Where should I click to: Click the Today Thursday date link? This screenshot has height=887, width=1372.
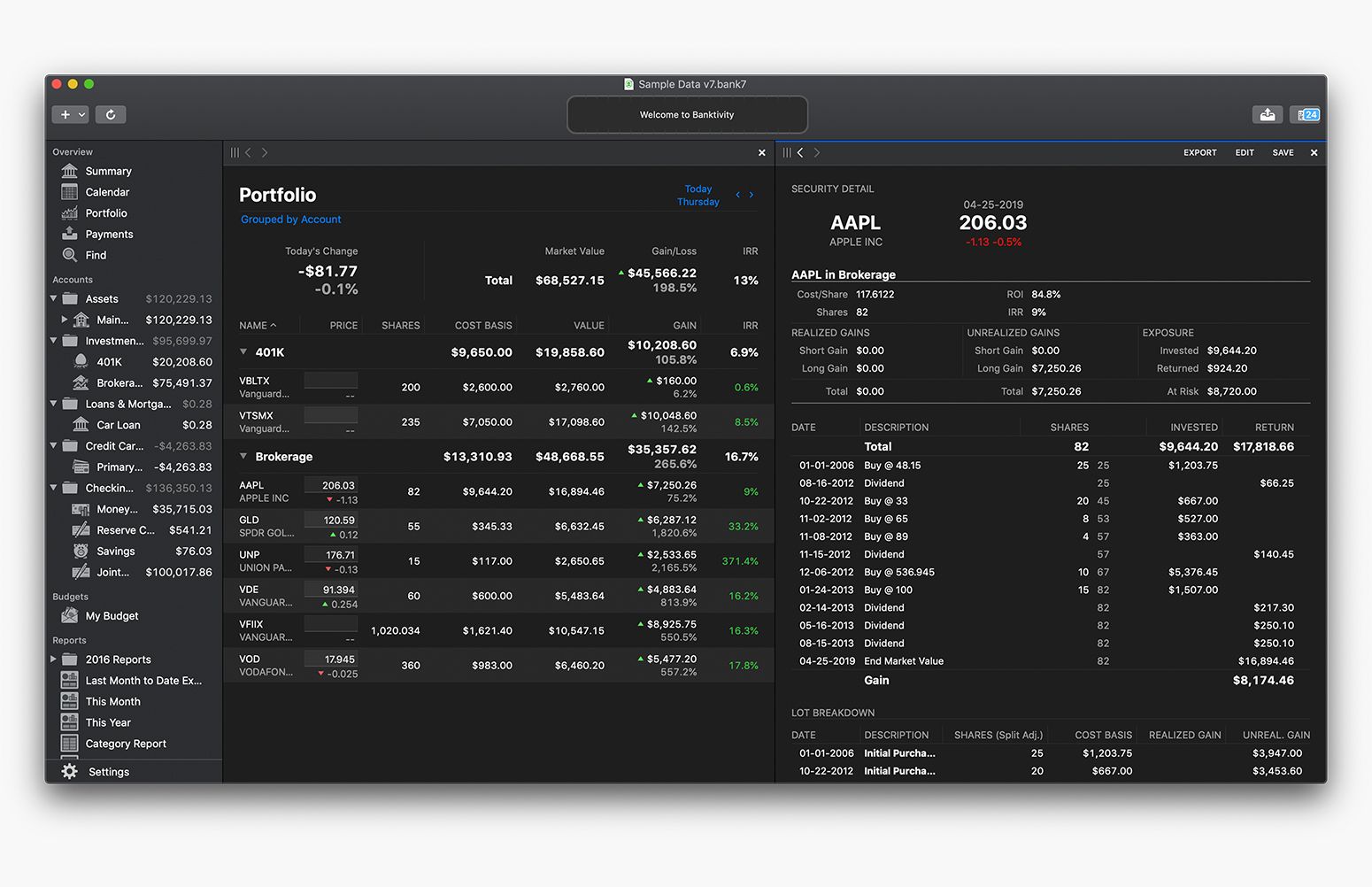tap(698, 196)
